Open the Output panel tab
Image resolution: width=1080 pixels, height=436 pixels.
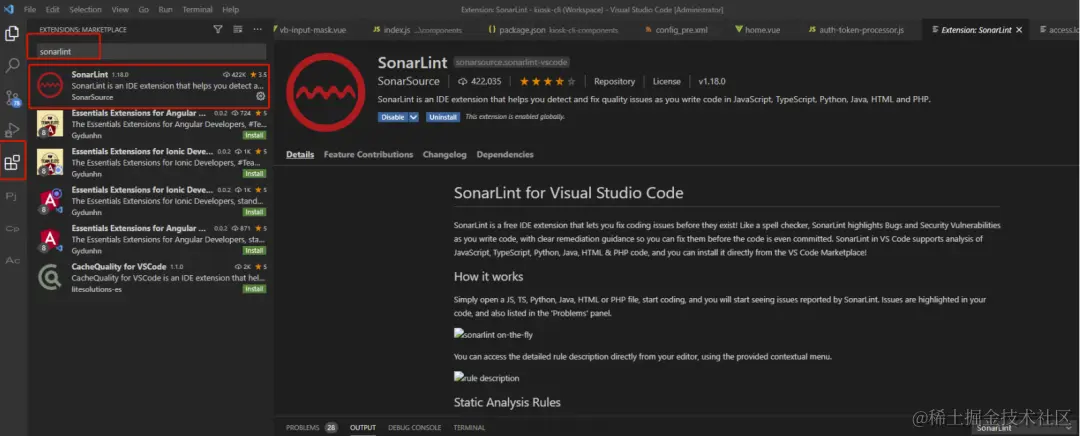click(363, 428)
